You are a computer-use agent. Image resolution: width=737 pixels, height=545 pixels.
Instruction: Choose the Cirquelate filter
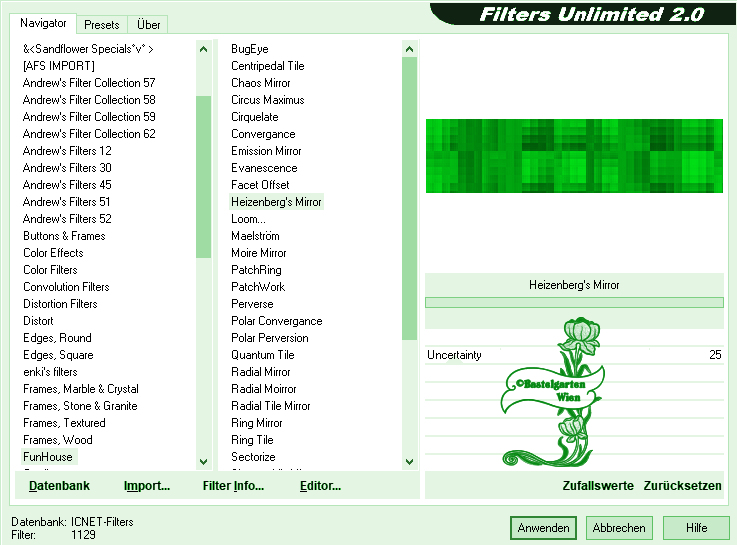pyautogui.click(x=254, y=117)
